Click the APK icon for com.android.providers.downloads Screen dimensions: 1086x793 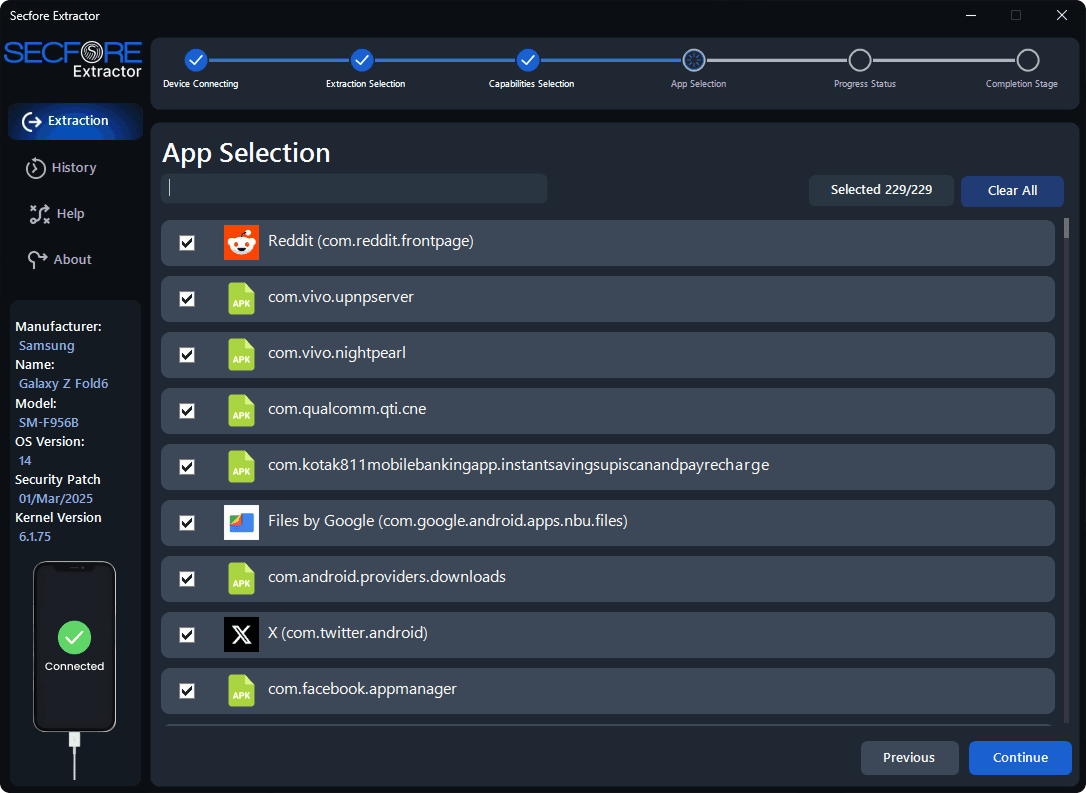(241, 578)
